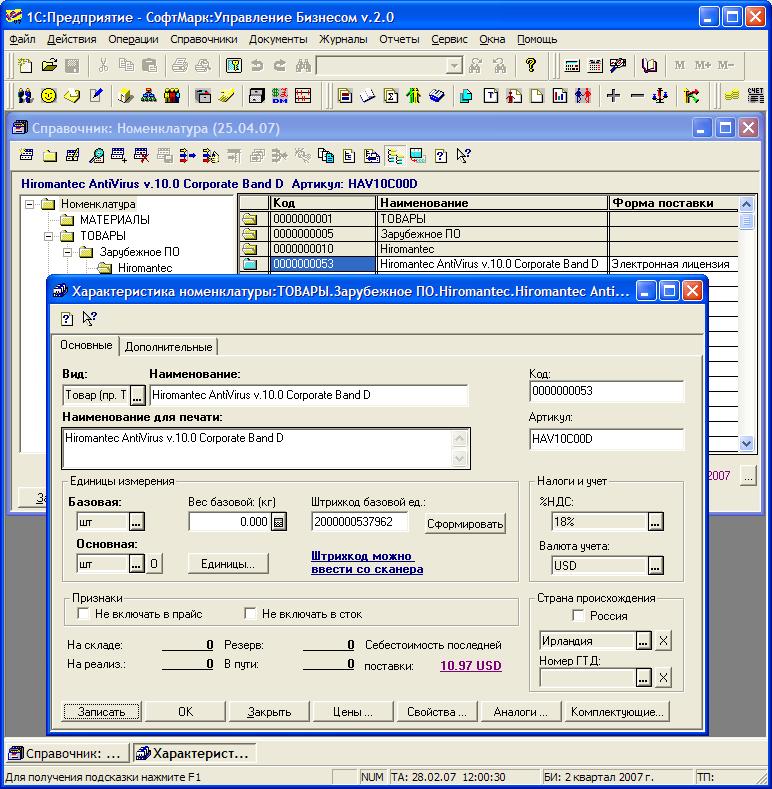Click the Артикул input field HAV10C00D
This screenshot has height=789, width=772.
[606, 439]
